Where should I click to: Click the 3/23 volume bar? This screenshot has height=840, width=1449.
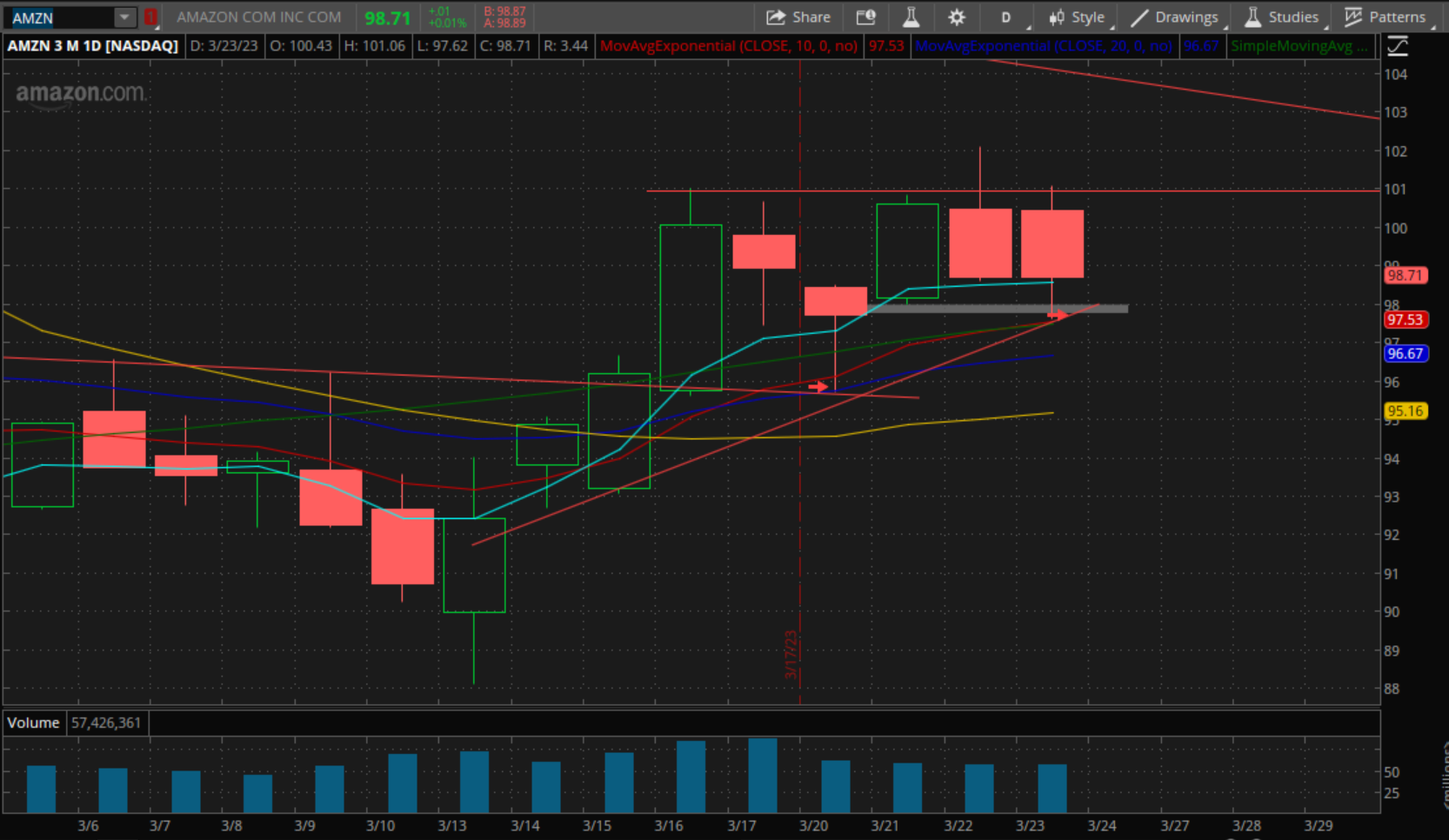click(1052, 789)
